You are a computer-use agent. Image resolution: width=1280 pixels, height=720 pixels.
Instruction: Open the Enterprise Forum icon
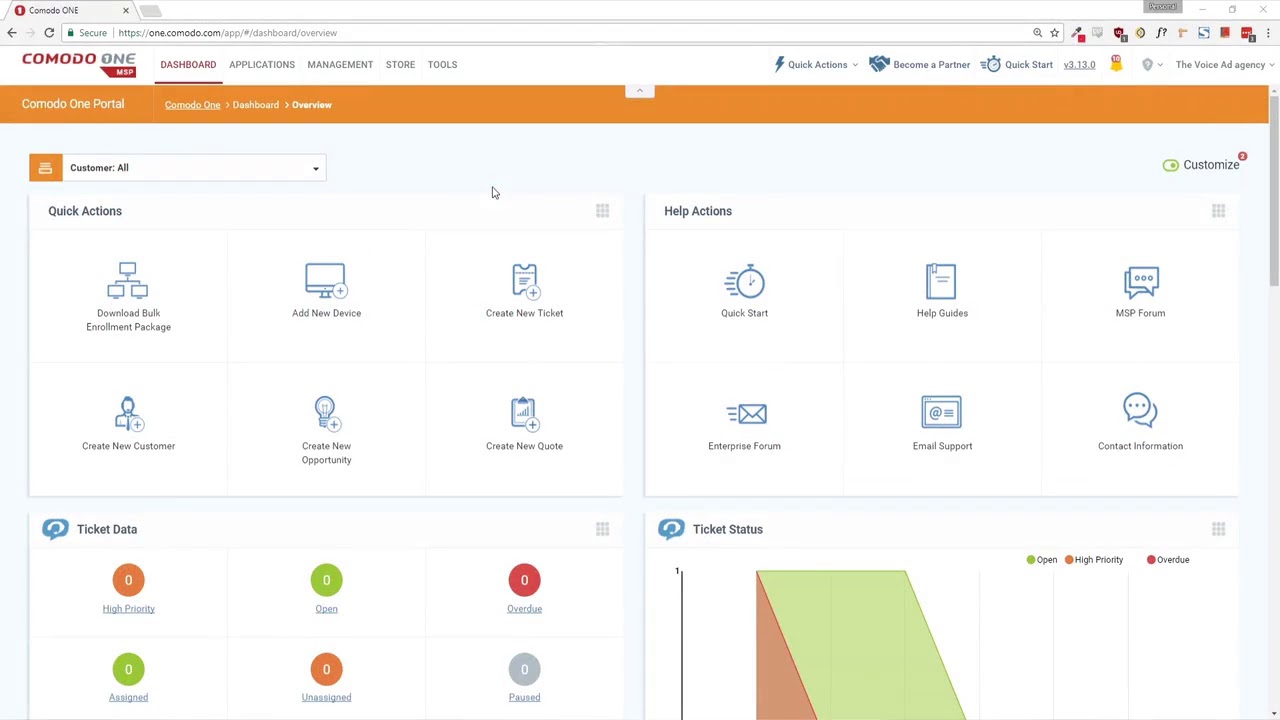(745, 413)
